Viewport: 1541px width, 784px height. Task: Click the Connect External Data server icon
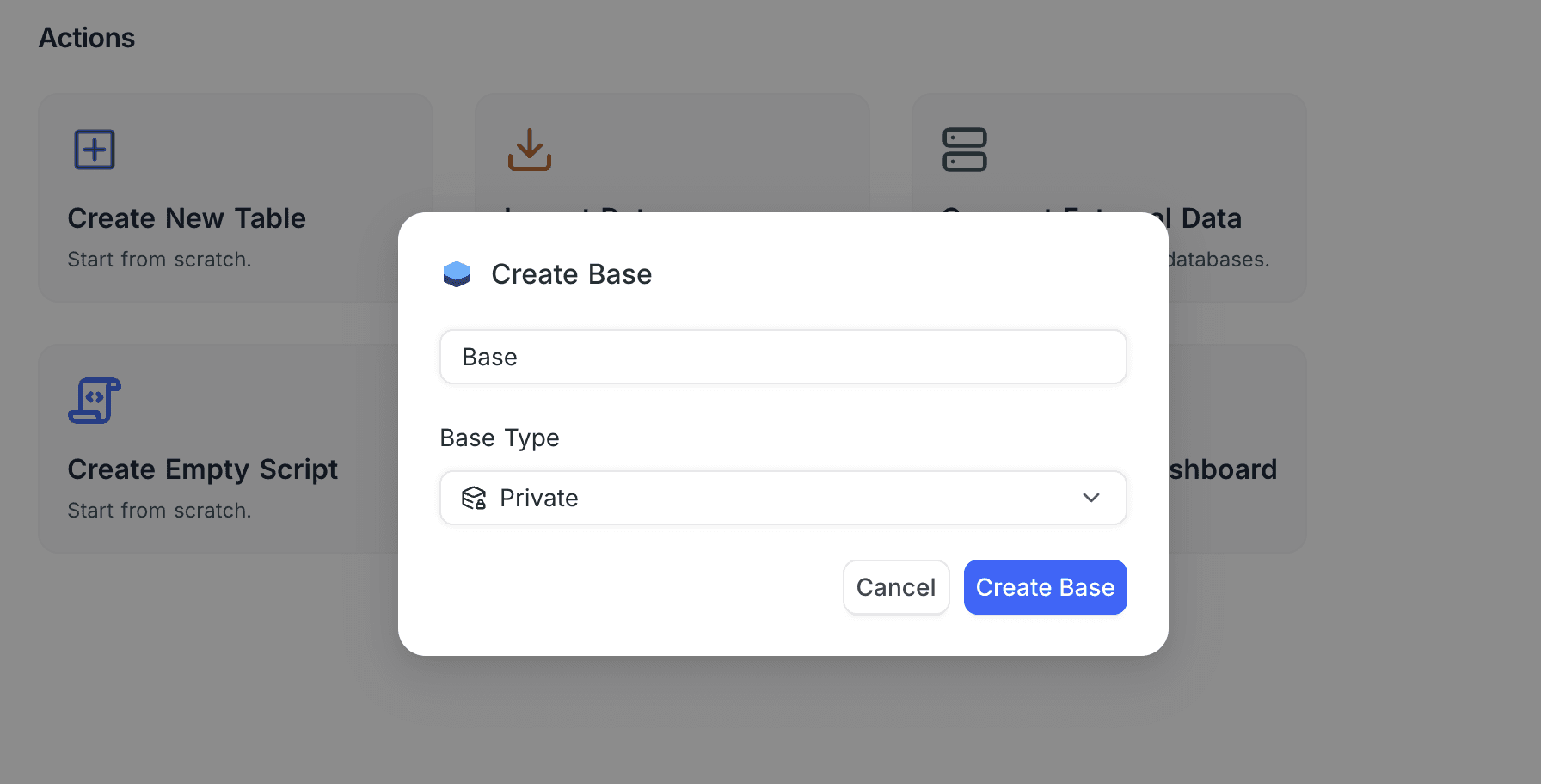[x=965, y=149]
